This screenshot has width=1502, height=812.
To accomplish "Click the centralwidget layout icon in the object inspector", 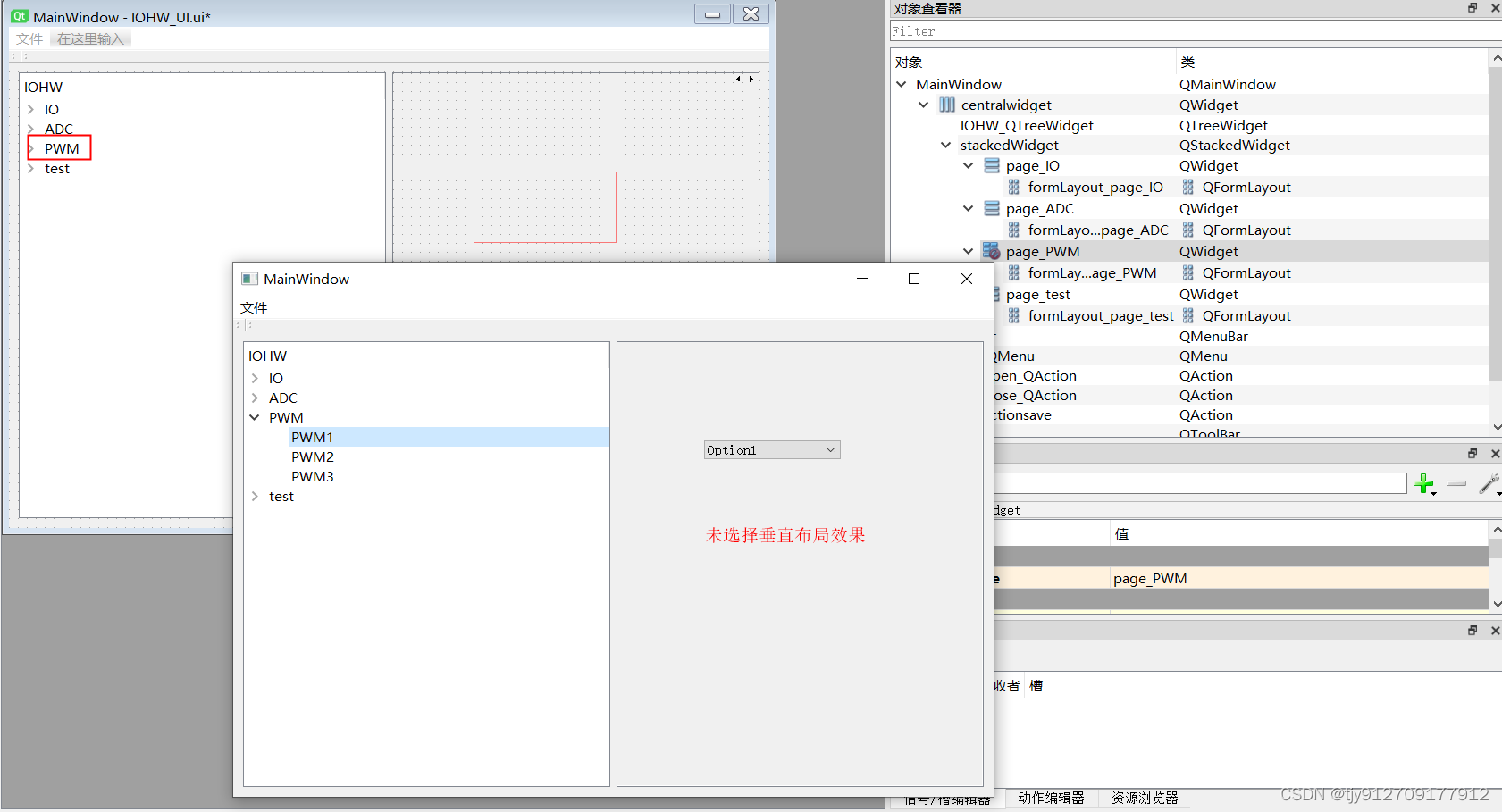I will [947, 105].
